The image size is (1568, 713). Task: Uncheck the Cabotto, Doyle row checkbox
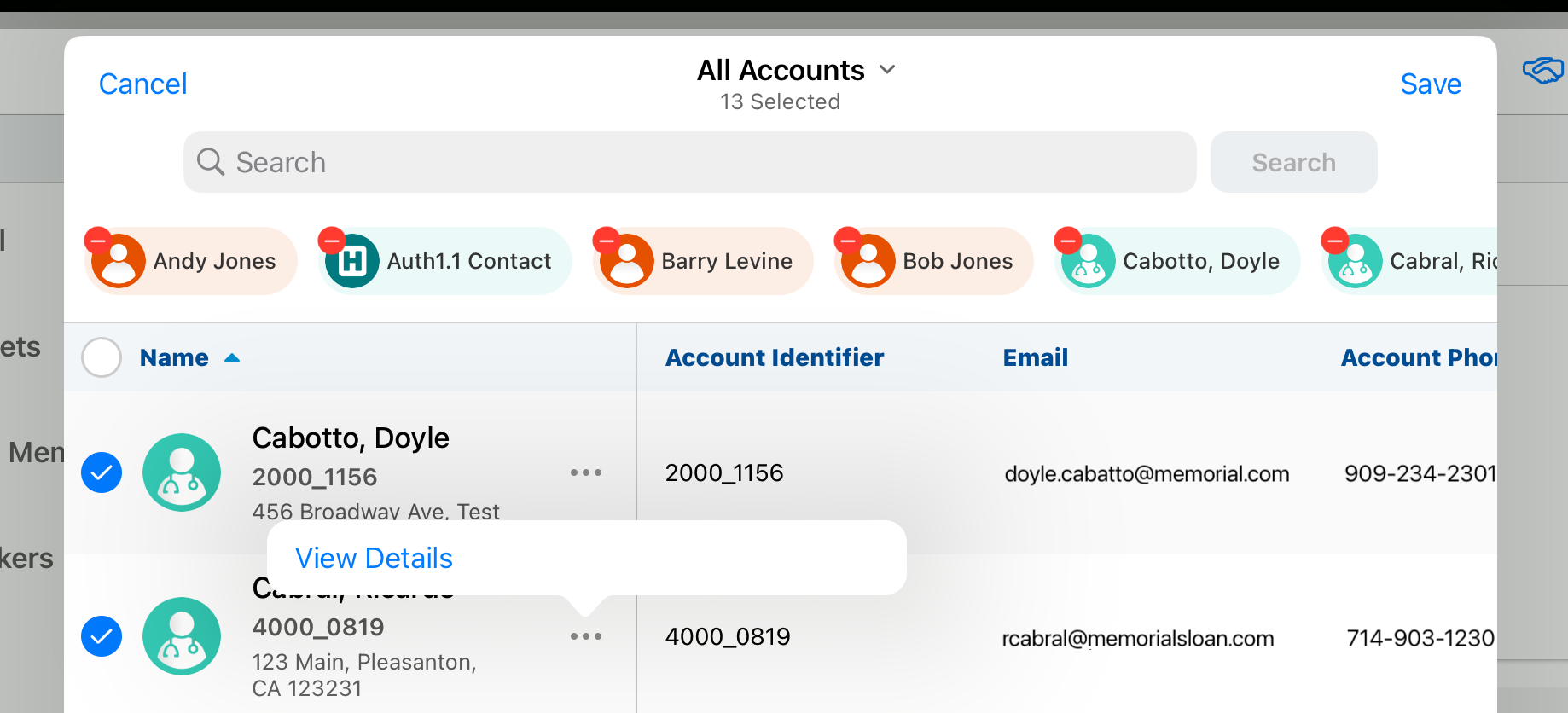[x=102, y=472]
